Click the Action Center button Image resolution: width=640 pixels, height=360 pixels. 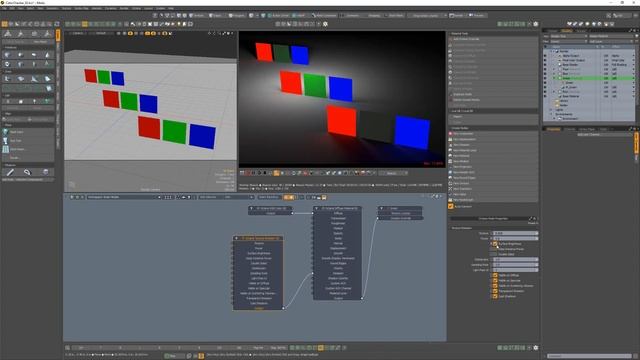point(278,16)
